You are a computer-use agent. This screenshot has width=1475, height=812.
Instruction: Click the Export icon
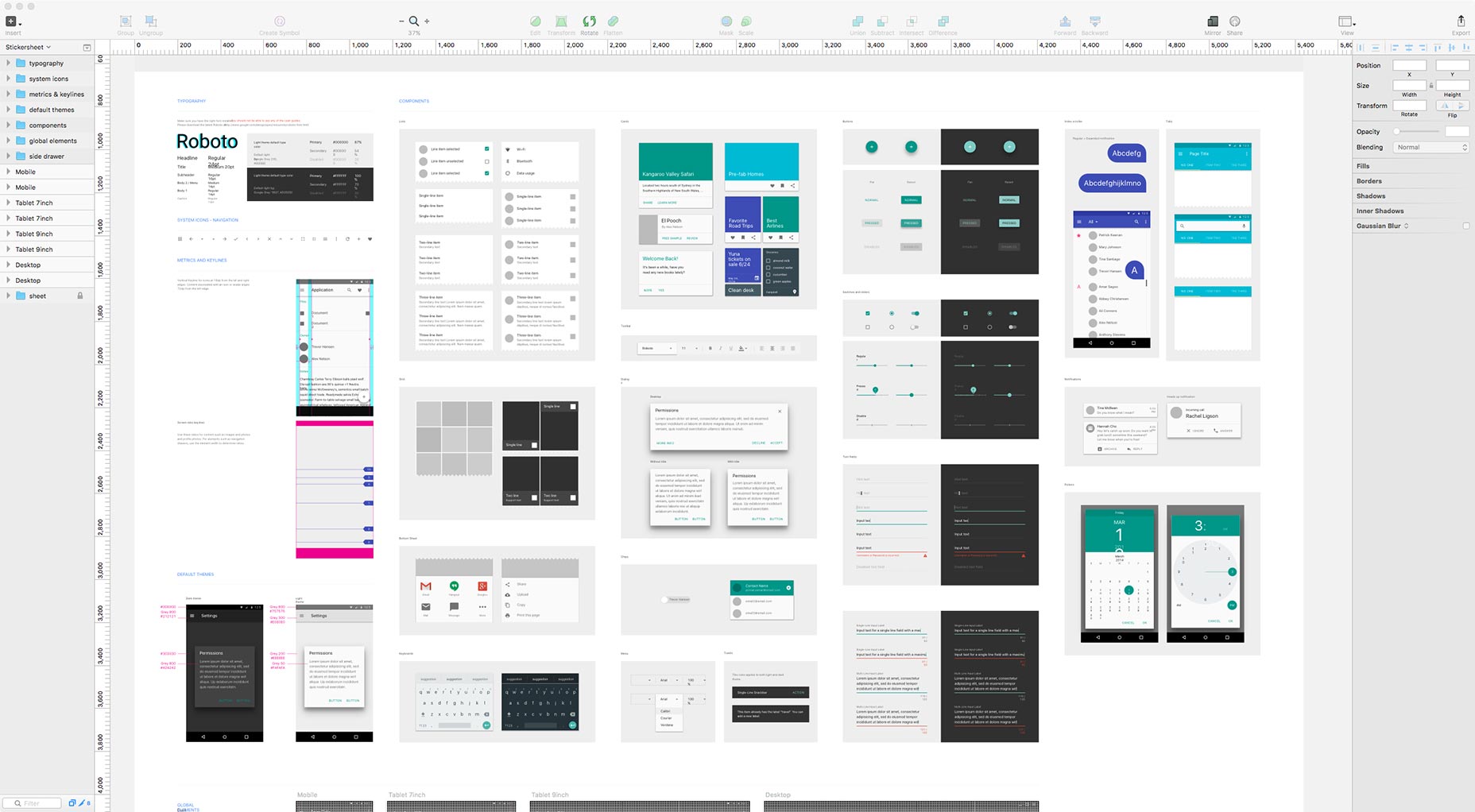coord(1460,21)
